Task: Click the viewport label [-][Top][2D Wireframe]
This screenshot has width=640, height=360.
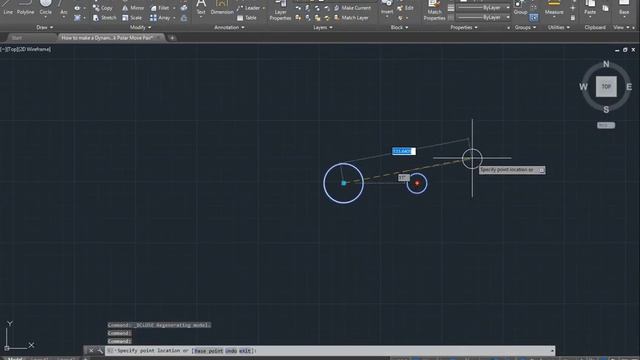Action: pyautogui.click(x=26, y=49)
